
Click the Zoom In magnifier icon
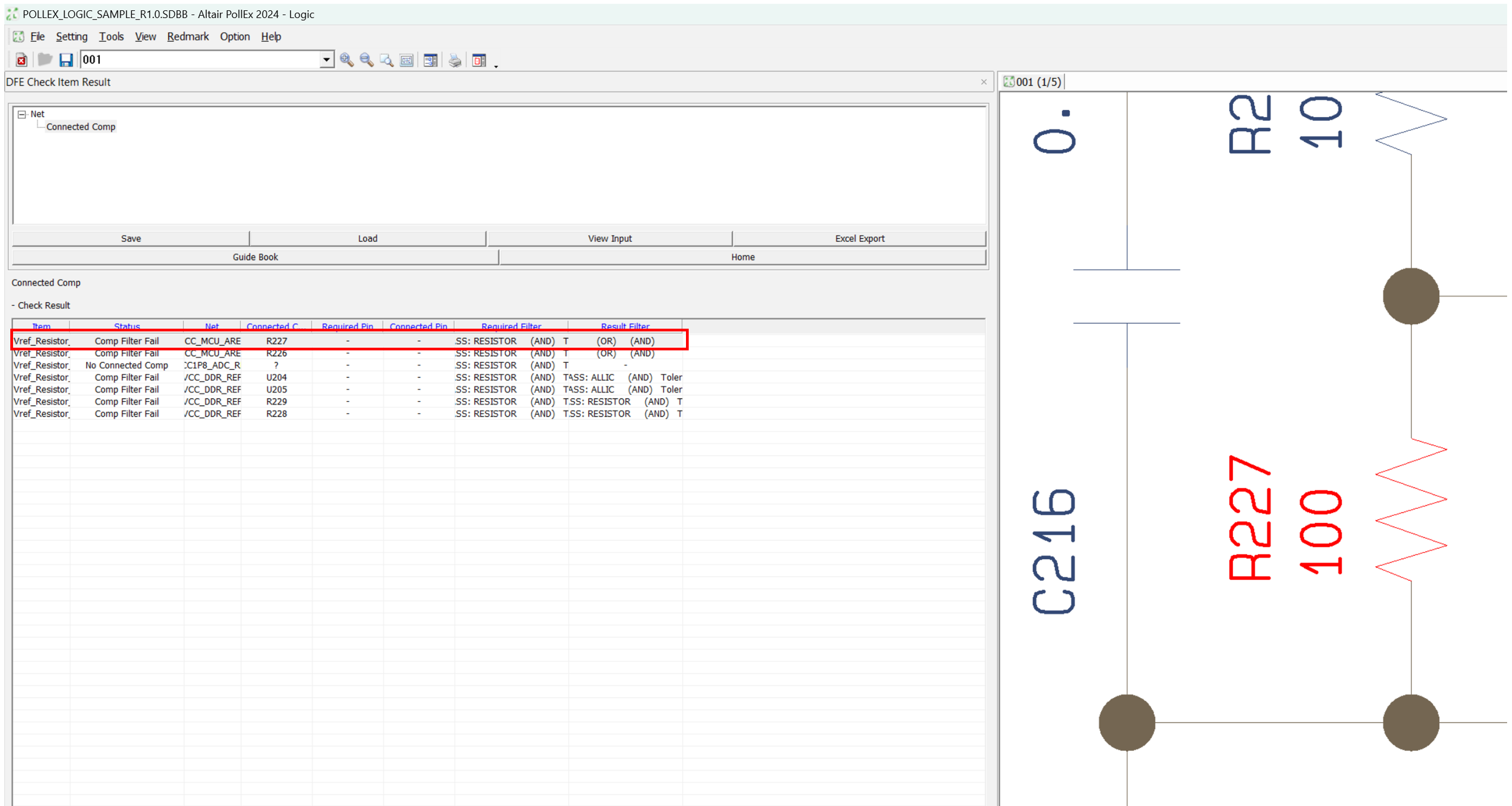point(346,60)
